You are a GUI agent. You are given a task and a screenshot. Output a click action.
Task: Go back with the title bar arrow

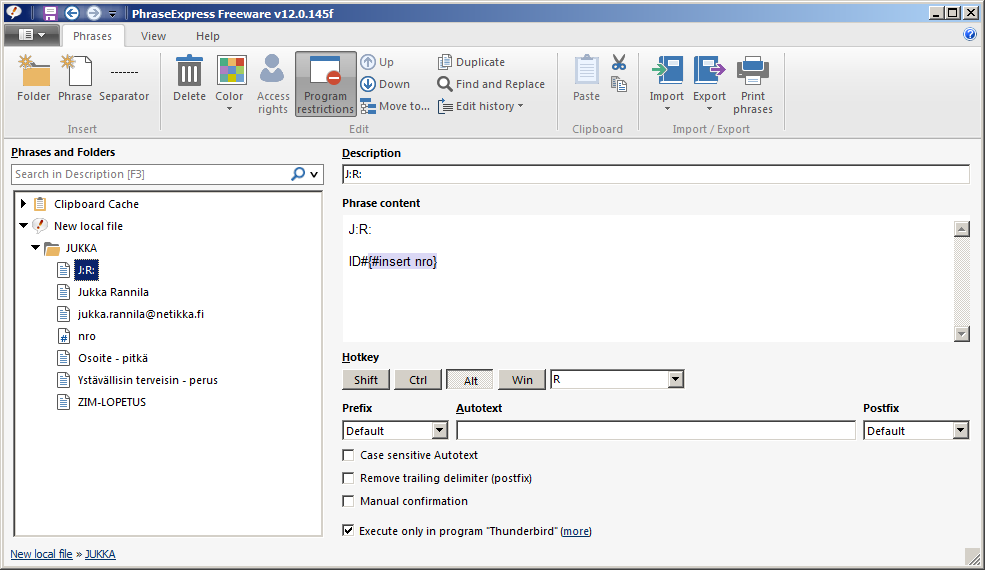tap(72, 13)
